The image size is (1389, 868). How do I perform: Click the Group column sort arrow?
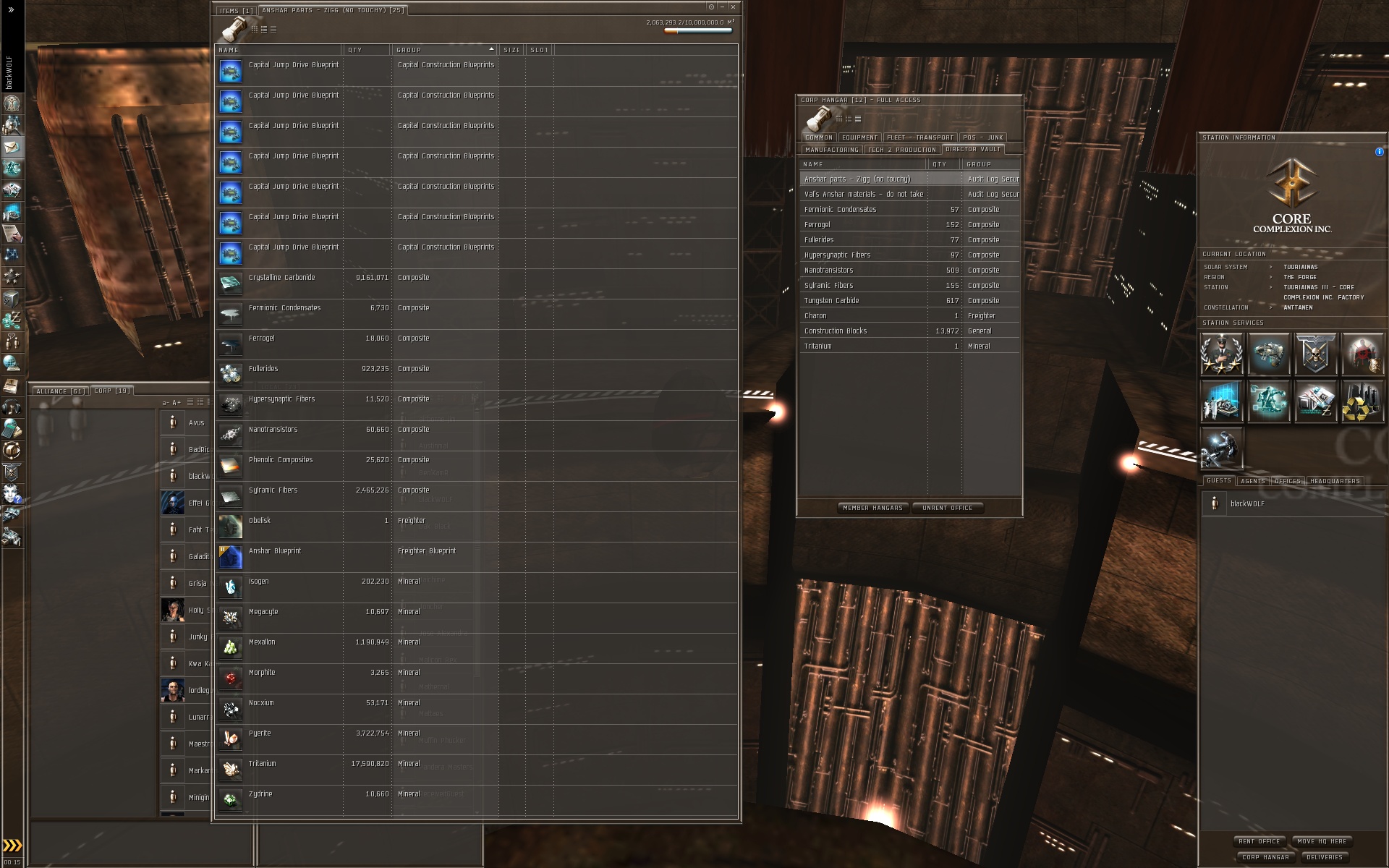tap(491, 50)
